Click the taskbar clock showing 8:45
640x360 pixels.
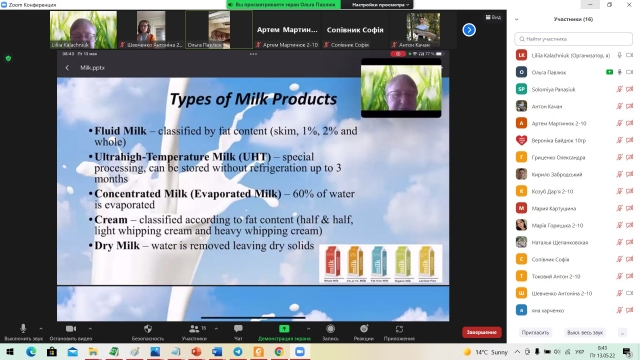tap(602, 352)
